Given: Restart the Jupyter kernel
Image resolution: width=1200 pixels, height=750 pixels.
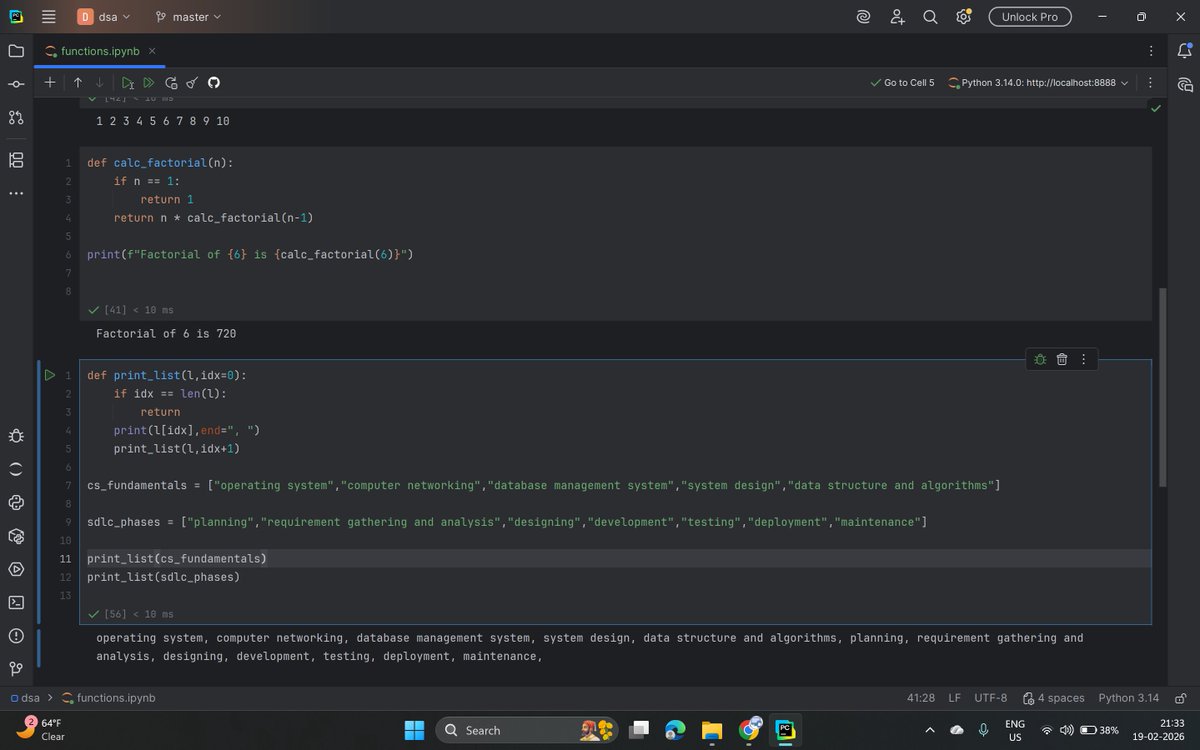Looking at the screenshot, I should click(x=171, y=83).
